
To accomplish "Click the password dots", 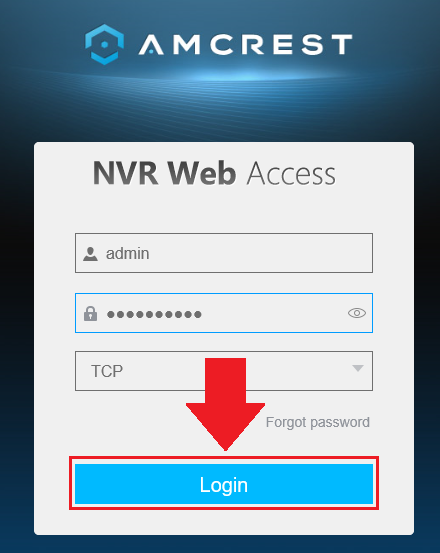I will pyautogui.click(x=154, y=314).
